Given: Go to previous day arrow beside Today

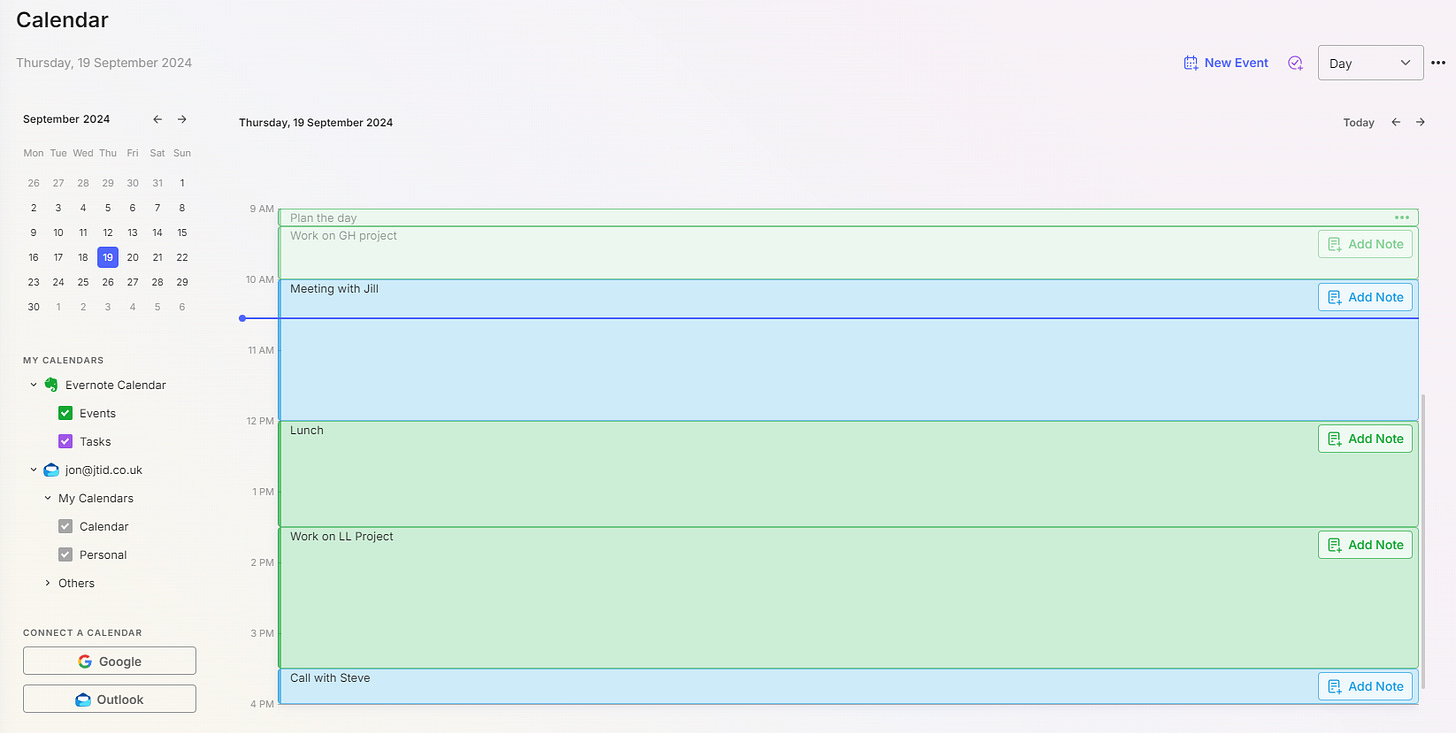Looking at the screenshot, I should [1396, 122].
